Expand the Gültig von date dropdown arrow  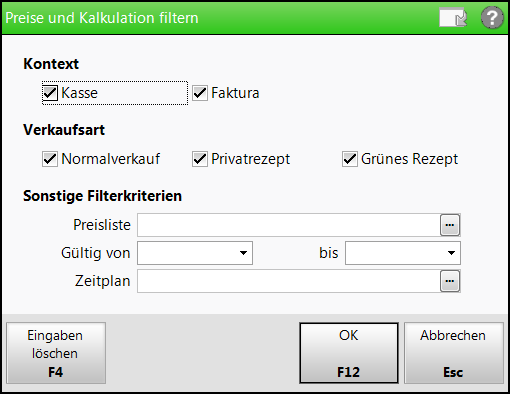click(243, 253)
